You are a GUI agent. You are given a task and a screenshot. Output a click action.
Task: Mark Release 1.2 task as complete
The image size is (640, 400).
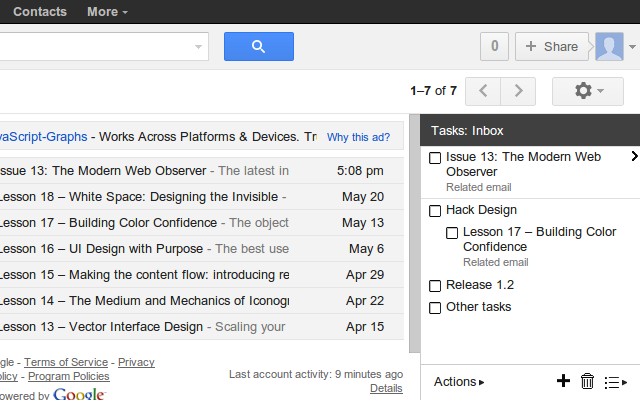pyautogui.click(x=435, y=286)
